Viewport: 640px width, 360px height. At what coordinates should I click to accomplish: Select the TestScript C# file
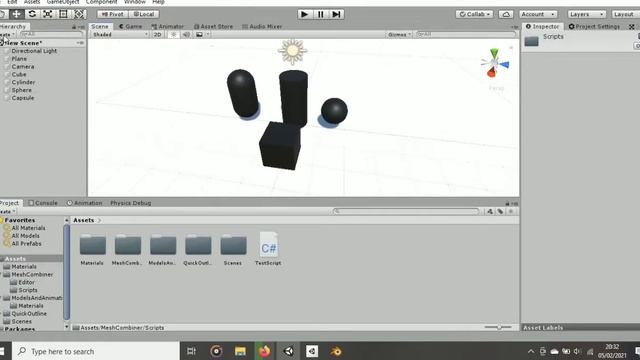point(269,245)
